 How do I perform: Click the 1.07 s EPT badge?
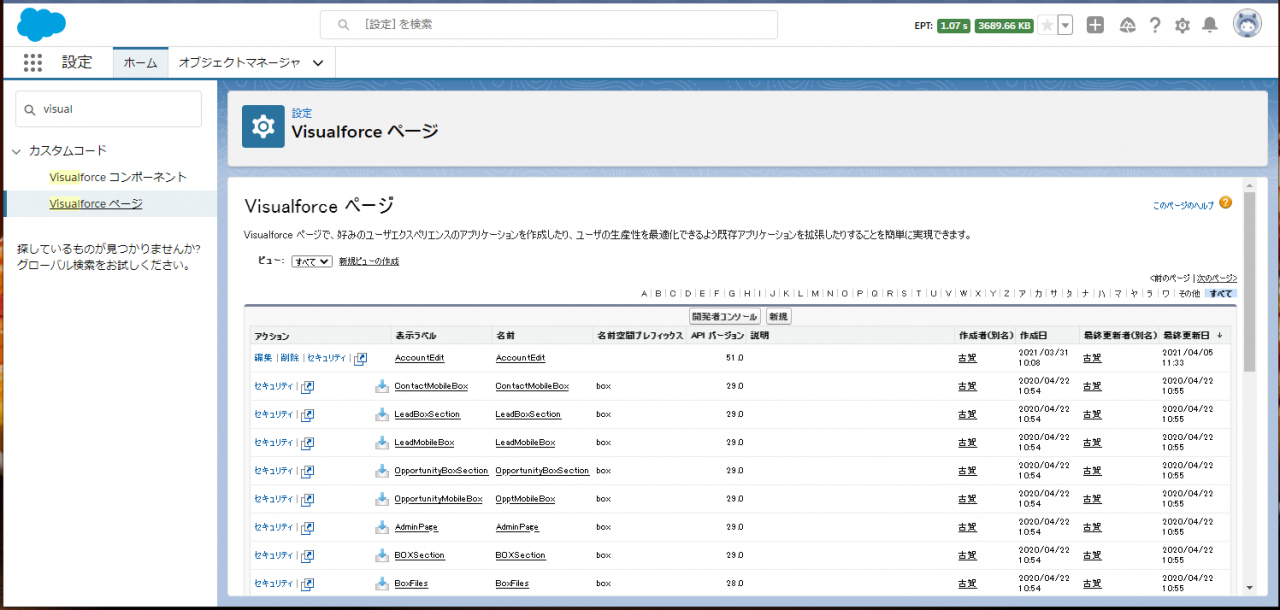pyautogui.click(x=954, y=25)
